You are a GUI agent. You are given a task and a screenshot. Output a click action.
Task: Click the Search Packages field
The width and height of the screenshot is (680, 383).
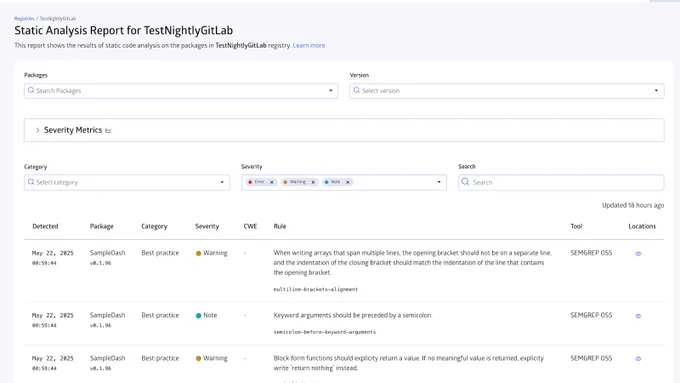coord(181,91)
